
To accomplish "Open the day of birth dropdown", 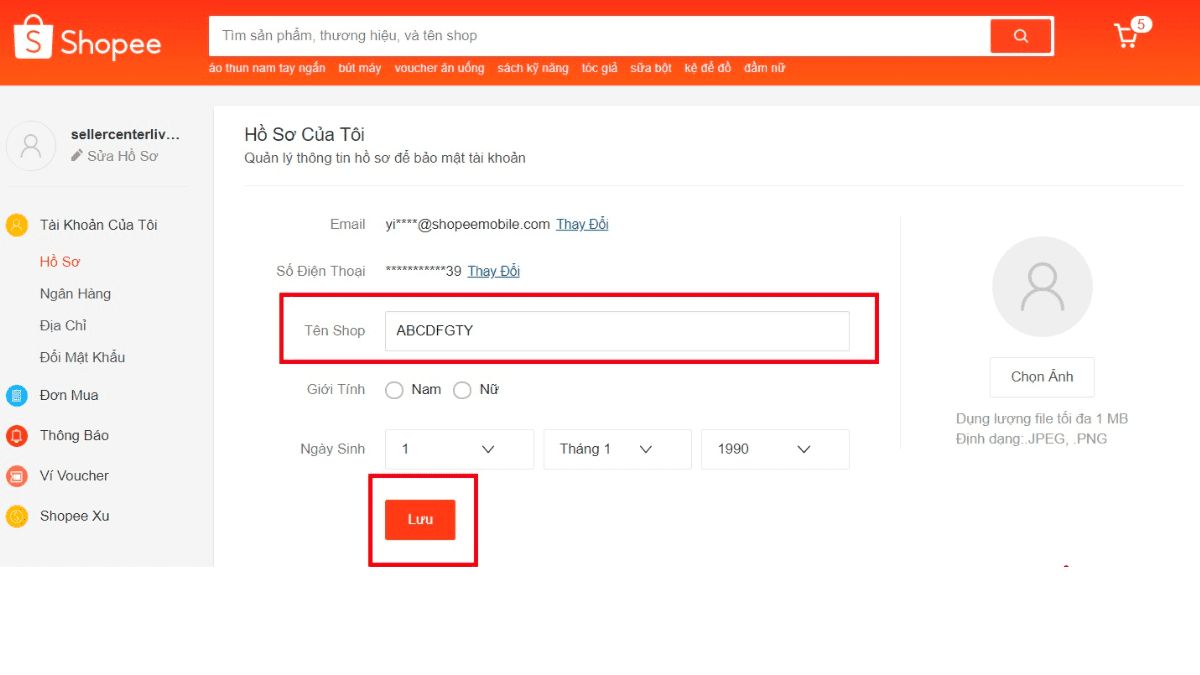I will (x=459, y=448).
